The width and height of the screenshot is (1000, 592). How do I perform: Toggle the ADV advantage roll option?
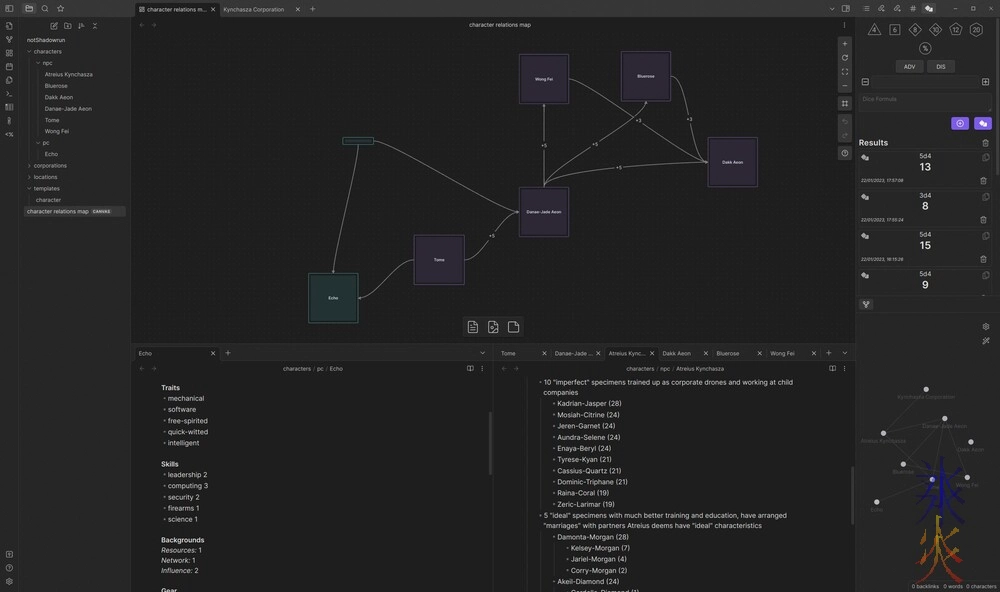click(x=909, y=67)
